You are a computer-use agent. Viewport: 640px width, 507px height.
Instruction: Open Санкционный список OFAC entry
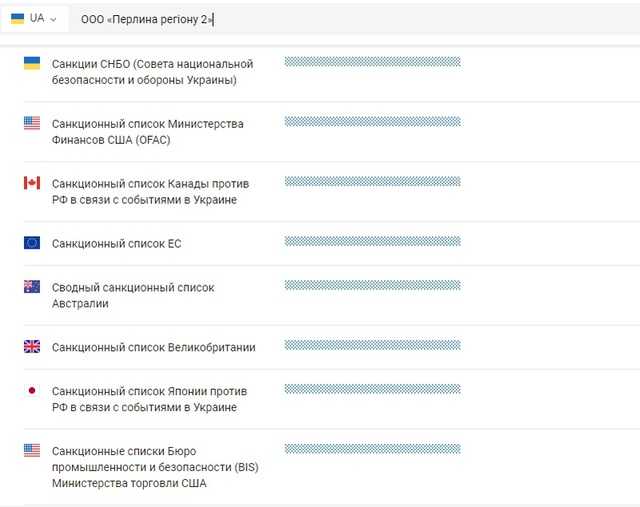coord(147,132)
